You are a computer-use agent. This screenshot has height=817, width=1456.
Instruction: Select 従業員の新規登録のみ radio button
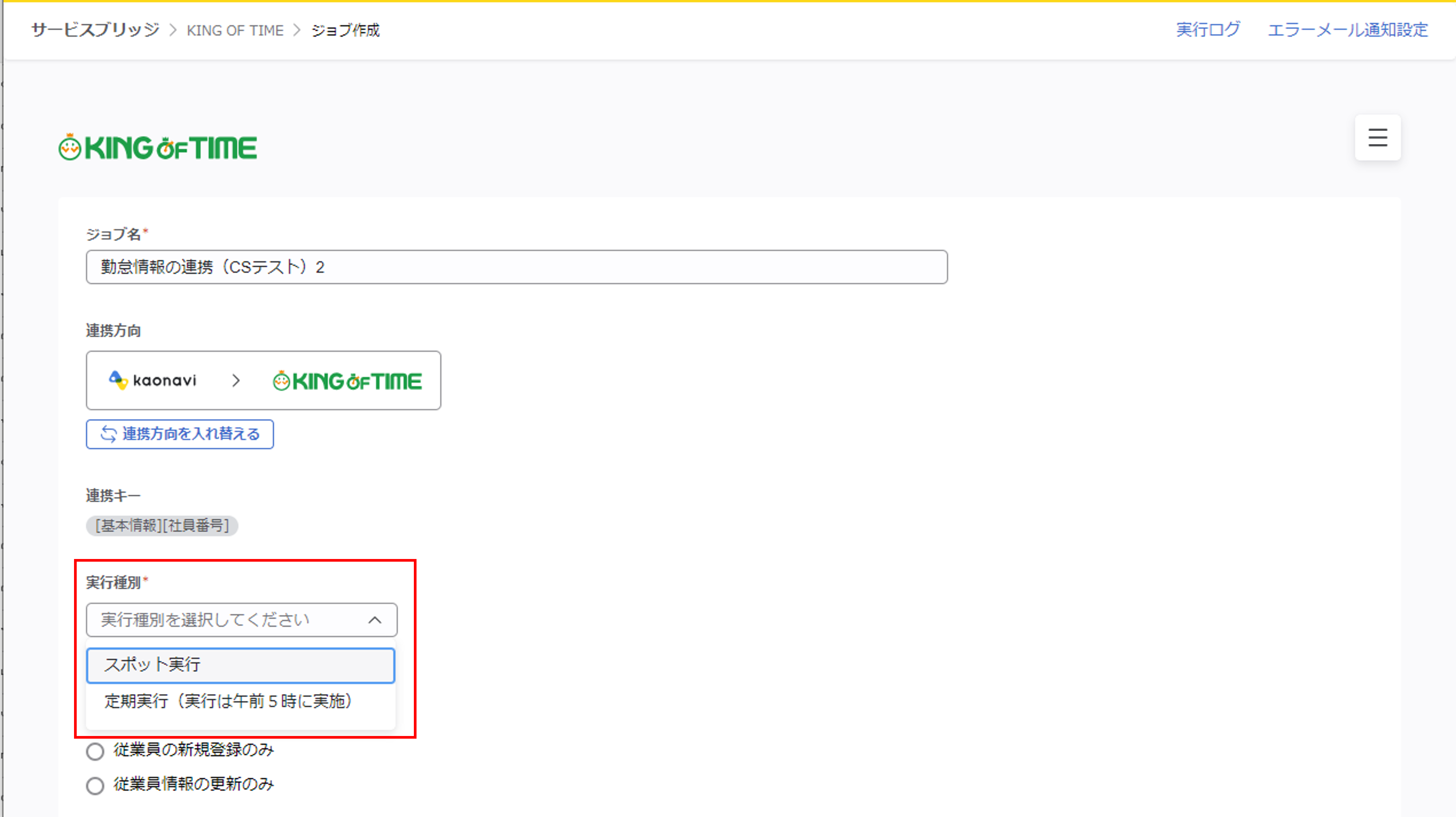95,751
